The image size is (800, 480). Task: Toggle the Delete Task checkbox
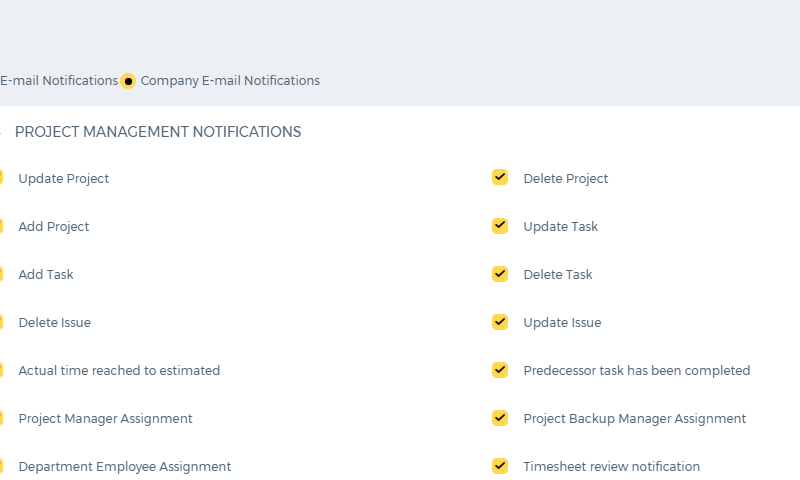[500, 273]
